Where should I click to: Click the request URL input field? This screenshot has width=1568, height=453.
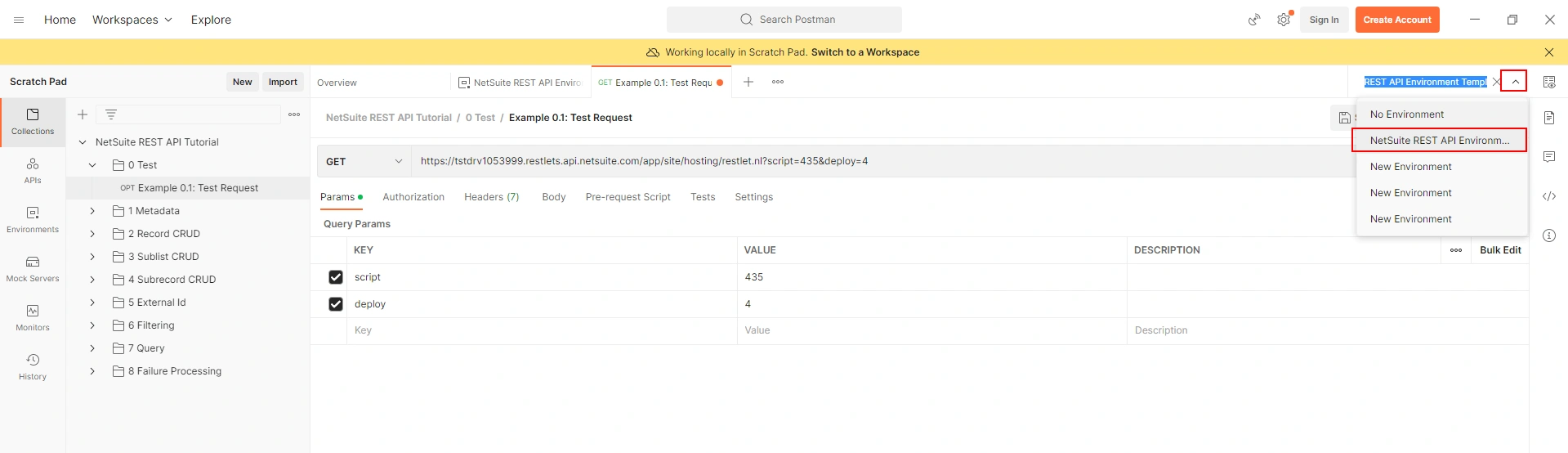[x=882, y=161]
